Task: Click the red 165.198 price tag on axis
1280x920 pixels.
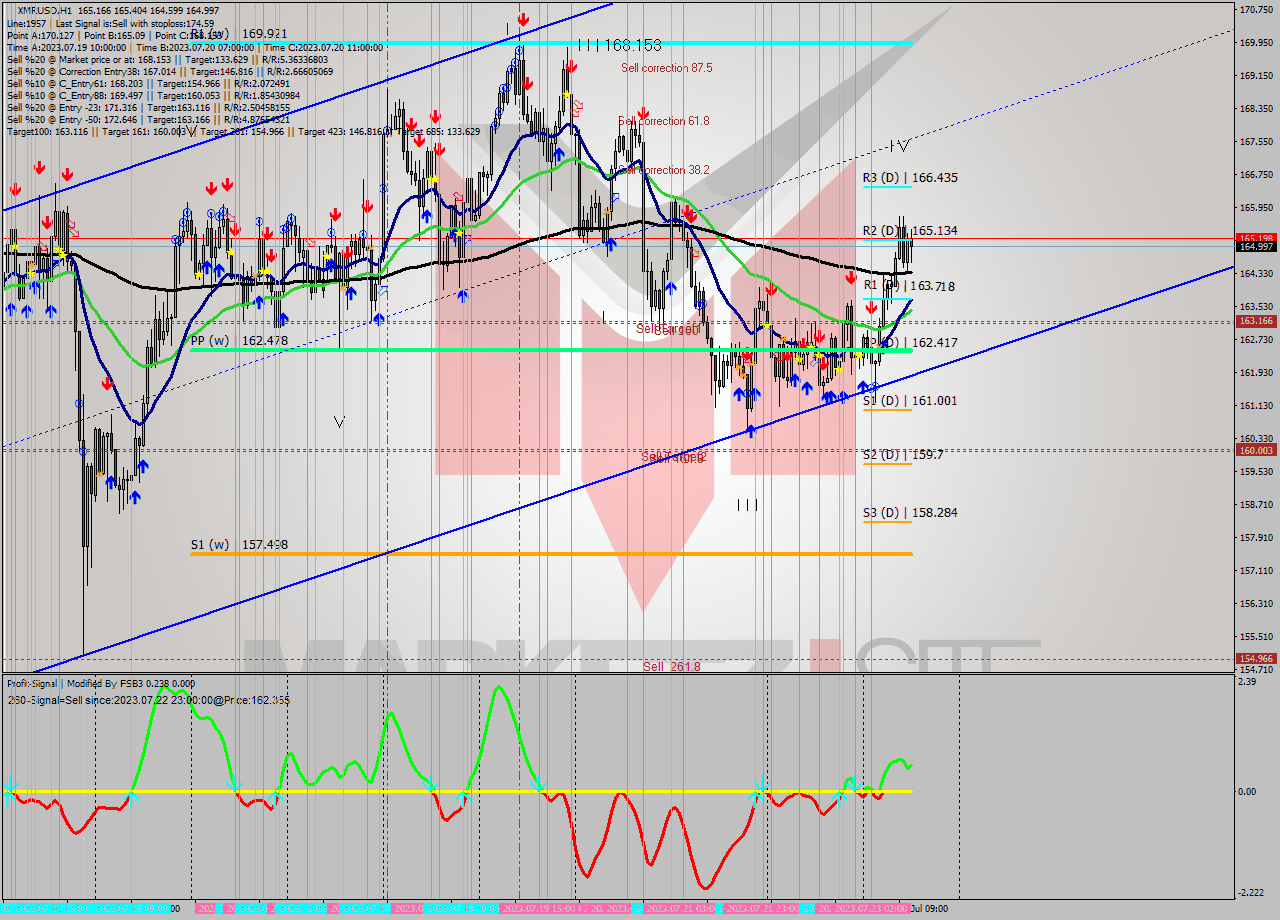Action: [x=1255, y=238]
